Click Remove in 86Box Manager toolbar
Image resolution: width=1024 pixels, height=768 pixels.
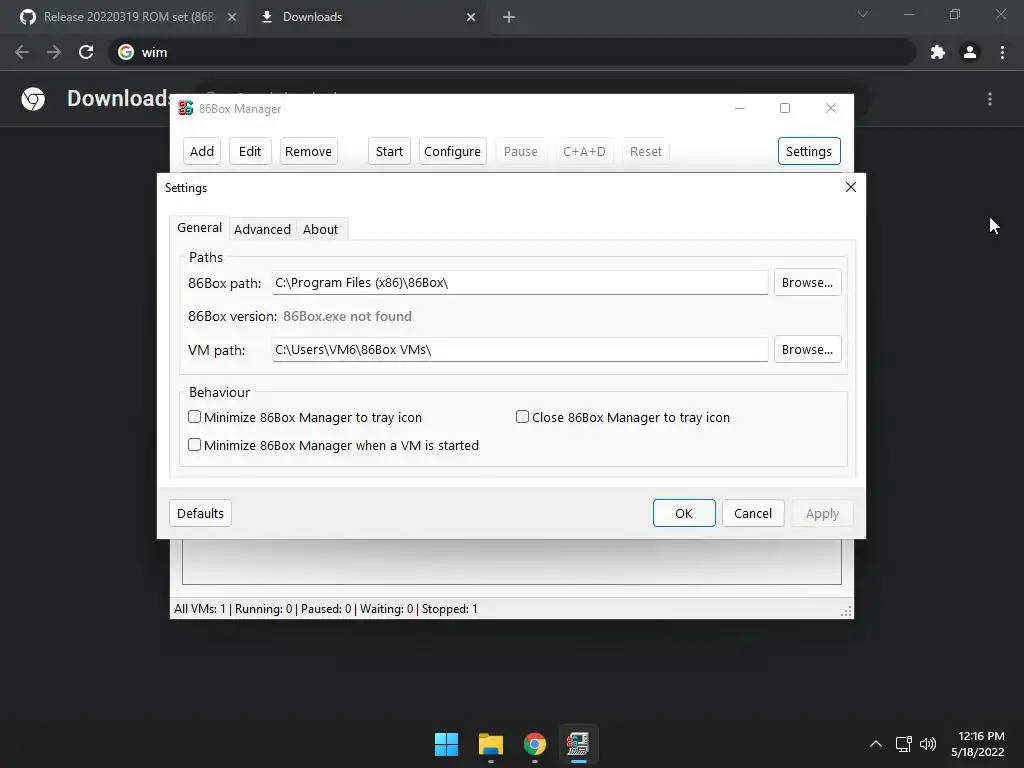tap(308, 152)
